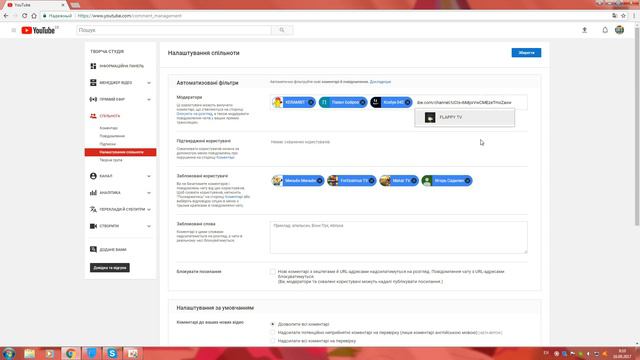This screenshot has height=360, width=640.
Task: Click the browser home icon
Action: tap(34, 16)
